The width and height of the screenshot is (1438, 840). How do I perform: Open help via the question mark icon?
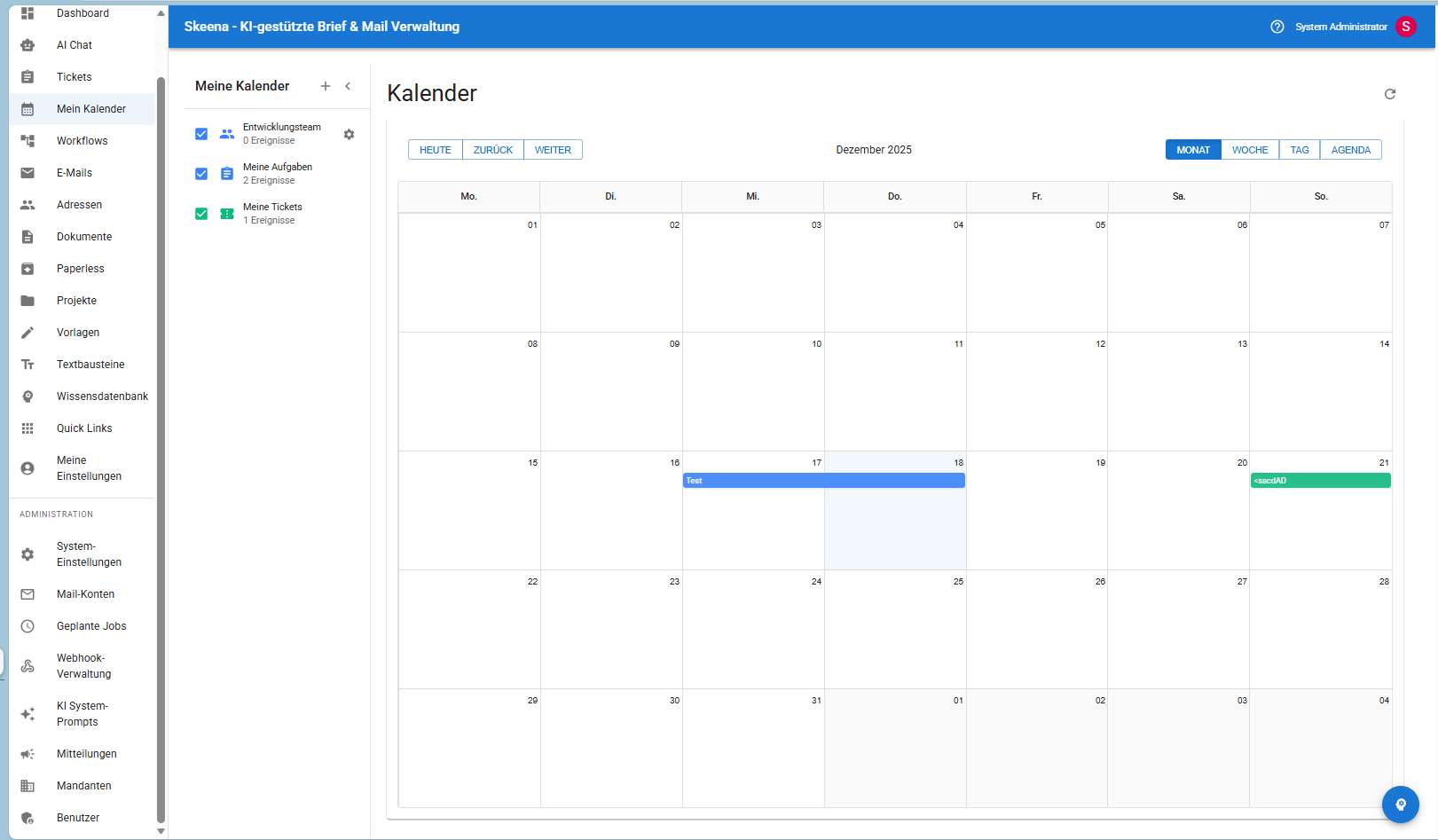[1277, 27]
